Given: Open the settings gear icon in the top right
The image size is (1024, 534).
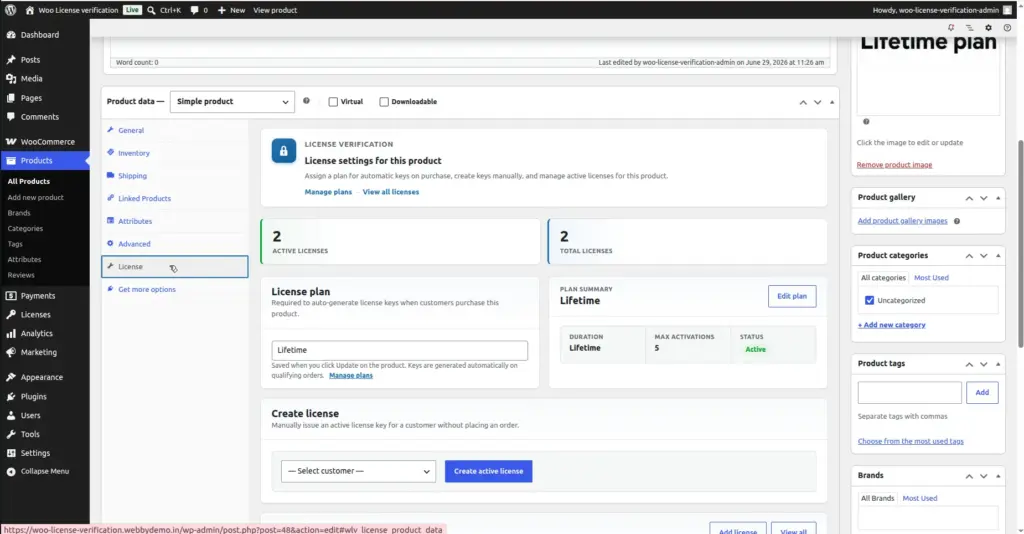Looking at the screenshot, I should (x=988, y=27).
